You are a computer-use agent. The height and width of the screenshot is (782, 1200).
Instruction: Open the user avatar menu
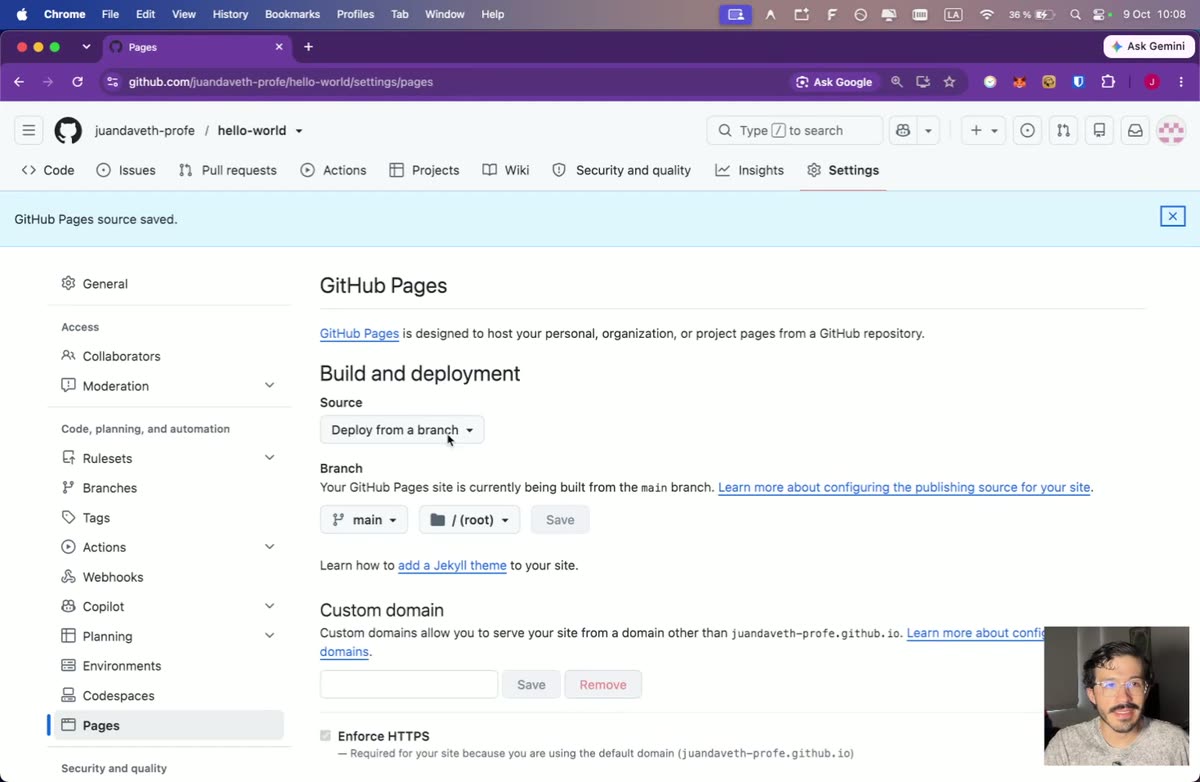coord(1171,130)
